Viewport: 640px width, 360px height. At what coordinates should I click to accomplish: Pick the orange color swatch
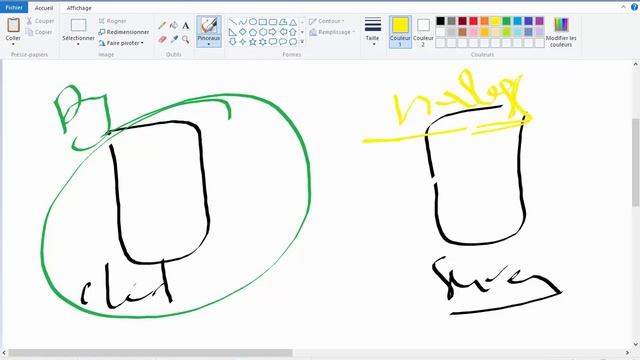(x=484, y=21)
